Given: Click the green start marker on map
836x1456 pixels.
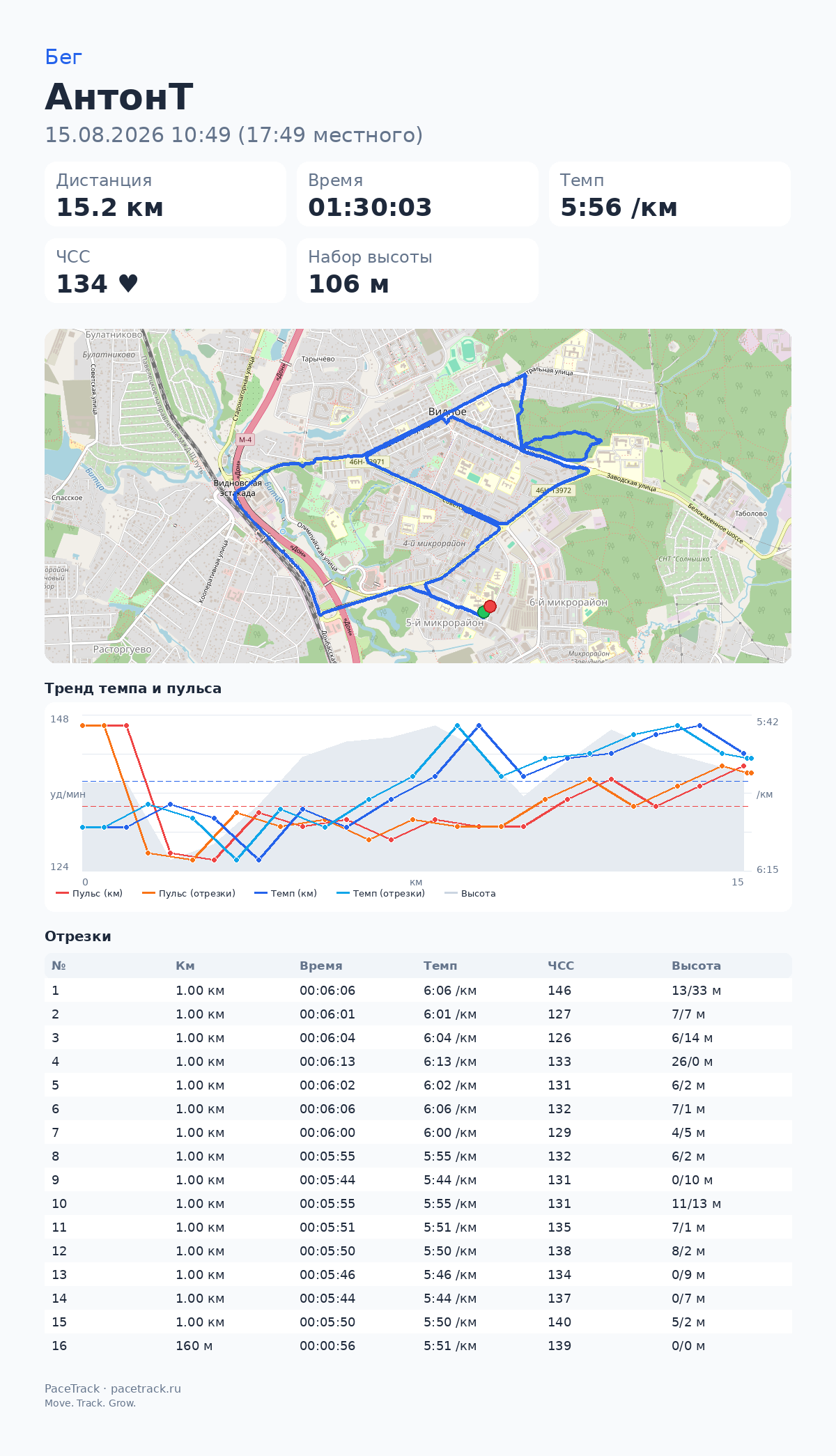Looking at the screenshot, I should 483,612.
